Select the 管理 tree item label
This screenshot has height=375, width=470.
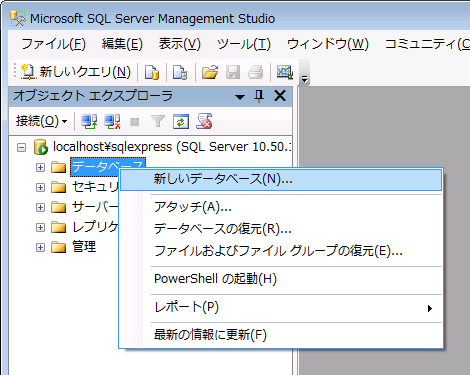[84, 247]
